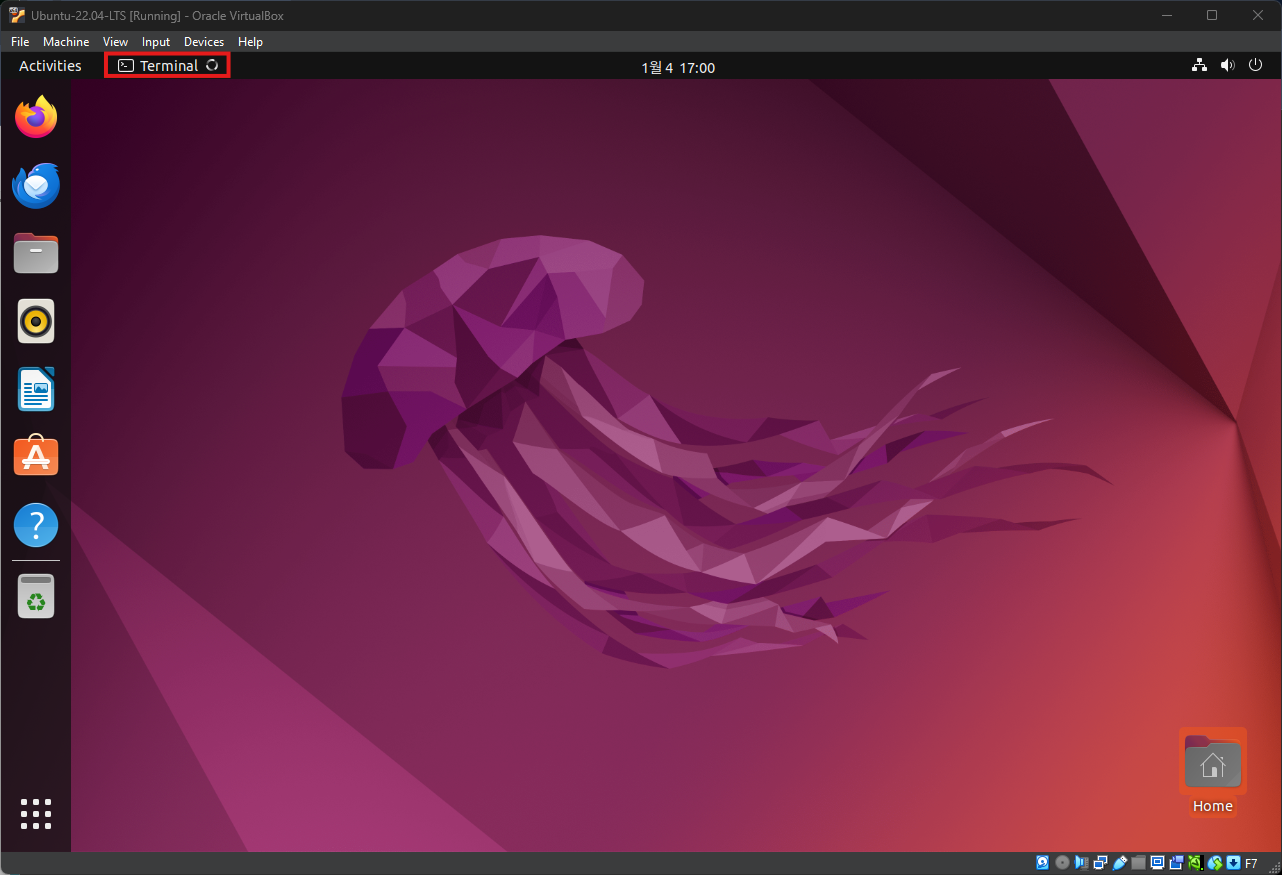Click the VirtualBox icon in the title bar
This screenshot has width=1282, height=875.
tap(17, 15)
